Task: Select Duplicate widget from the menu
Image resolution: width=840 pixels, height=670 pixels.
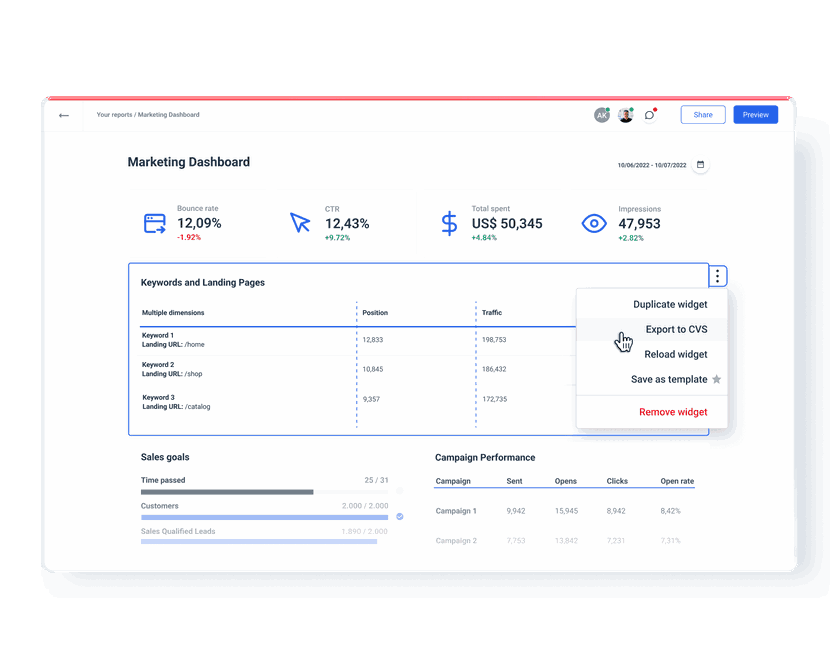Action: click(668, 304)
